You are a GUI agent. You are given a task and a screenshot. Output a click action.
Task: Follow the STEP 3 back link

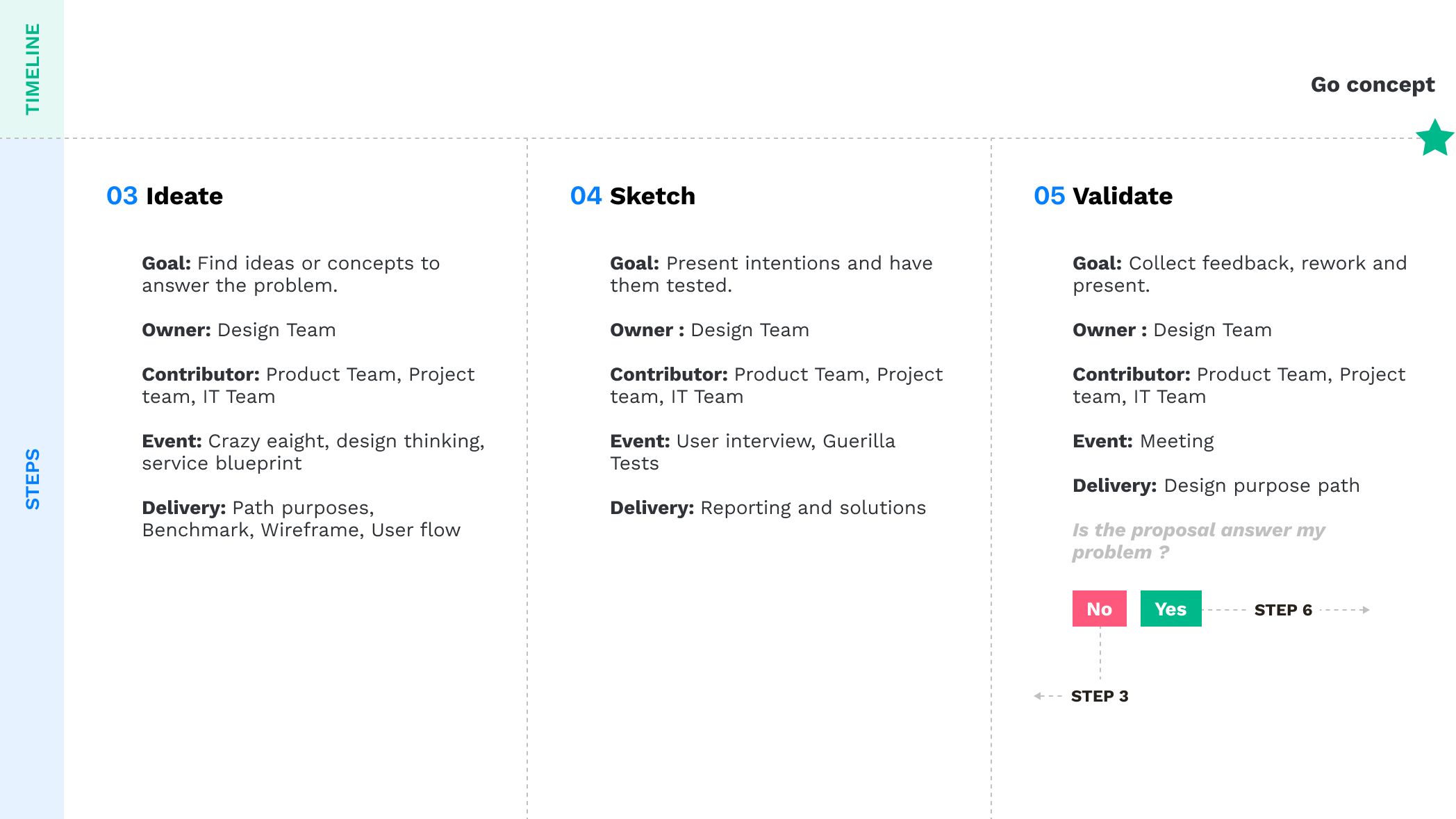pyautogui.click(x=1099, y=696)
